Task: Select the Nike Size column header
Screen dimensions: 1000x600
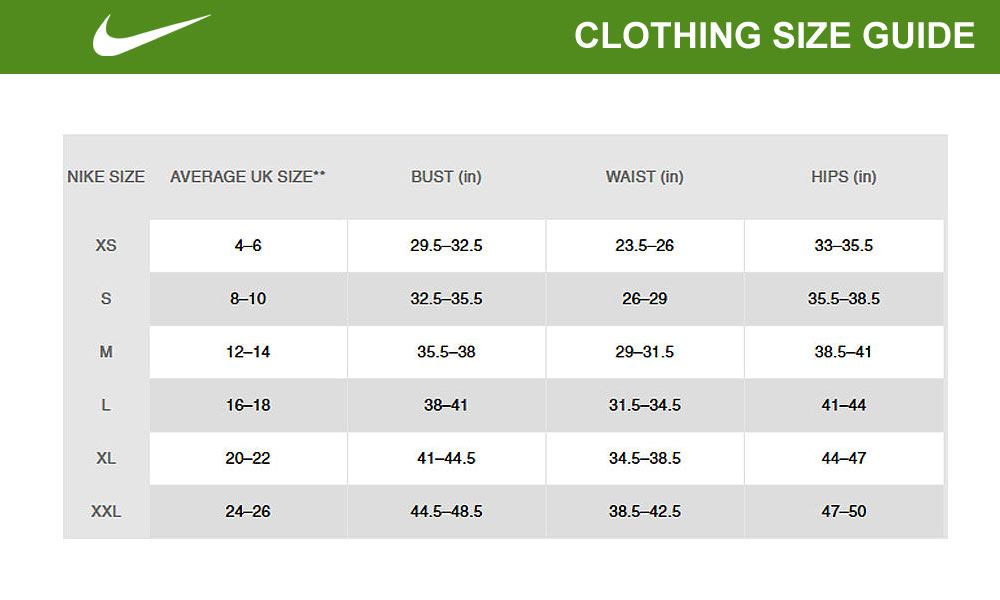Action: pos(106,177)
